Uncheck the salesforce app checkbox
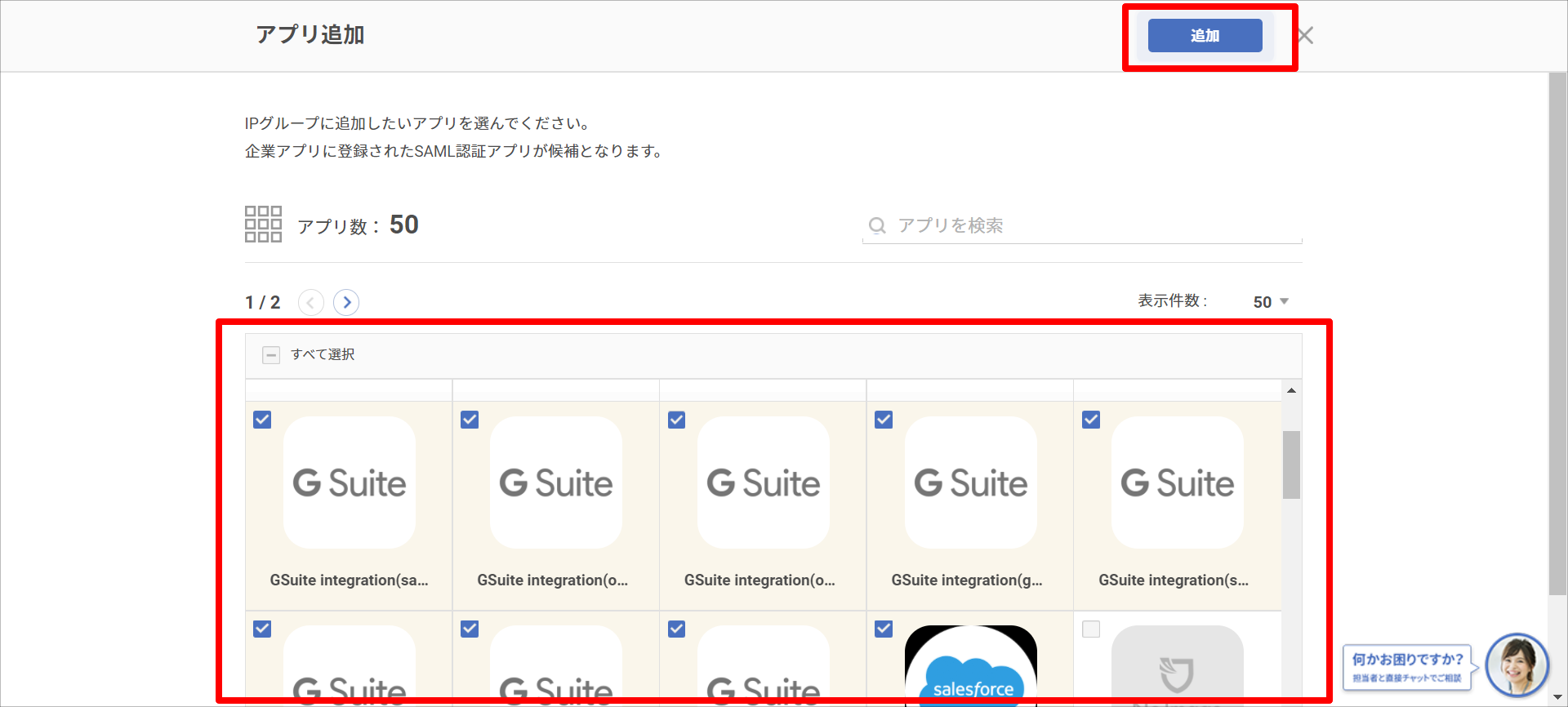The image size is (1568, 707). point(884,629)
